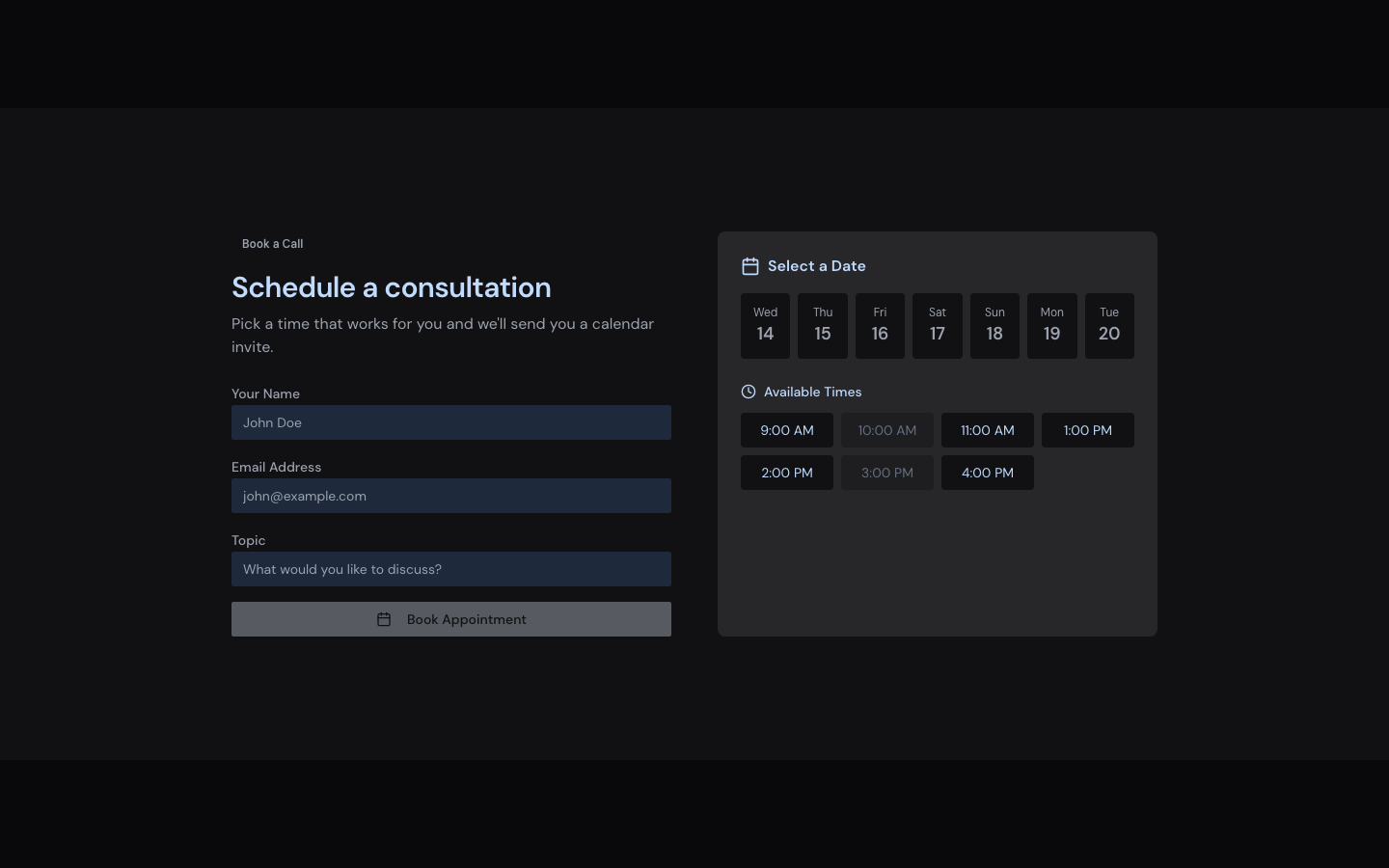Choose the 9:00 AM time slot
This screenshot has width=1389, height=868.
787,430
